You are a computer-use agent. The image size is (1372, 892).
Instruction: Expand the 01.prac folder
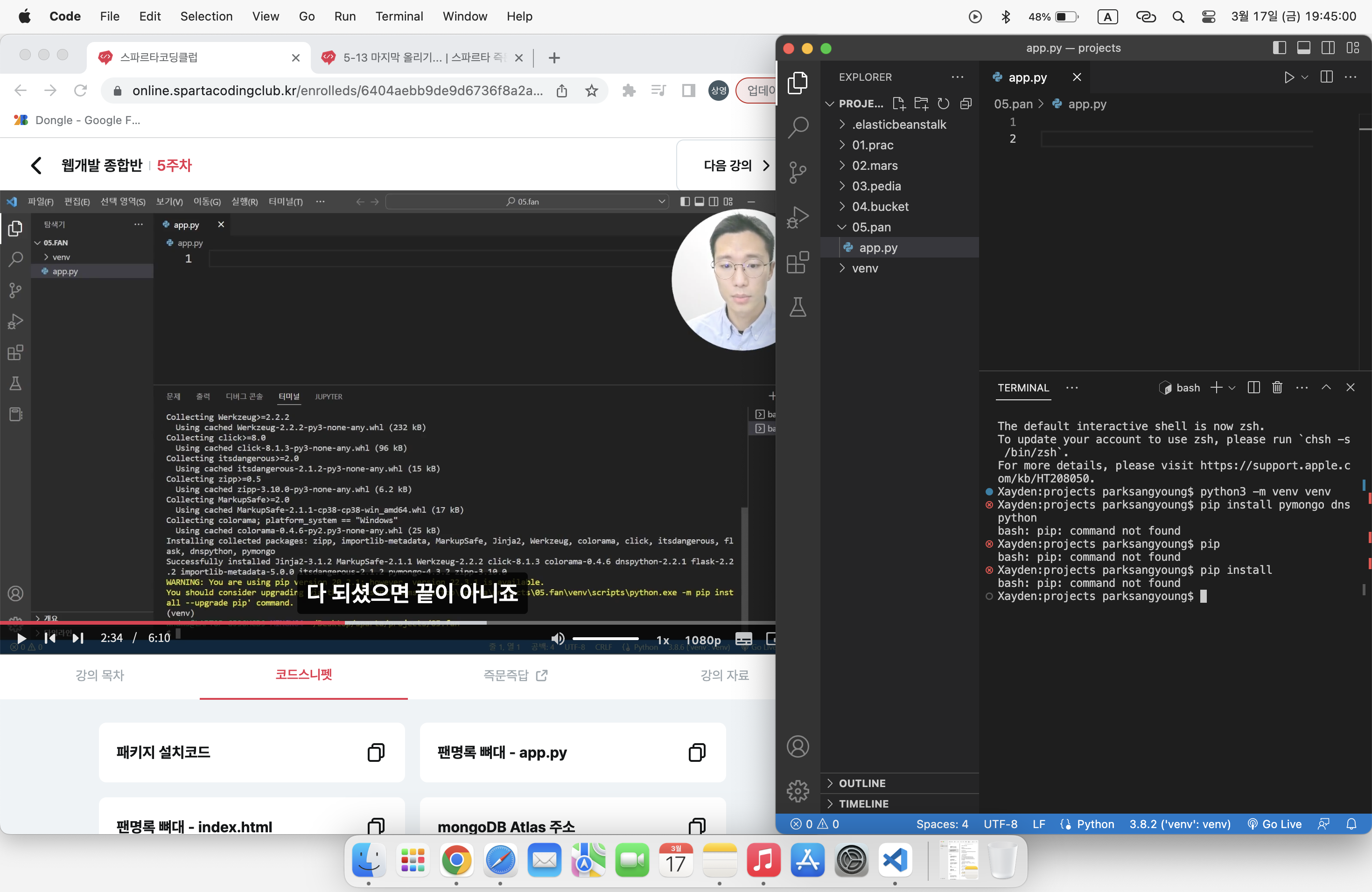pyautogui.click(x=900, y=145)
